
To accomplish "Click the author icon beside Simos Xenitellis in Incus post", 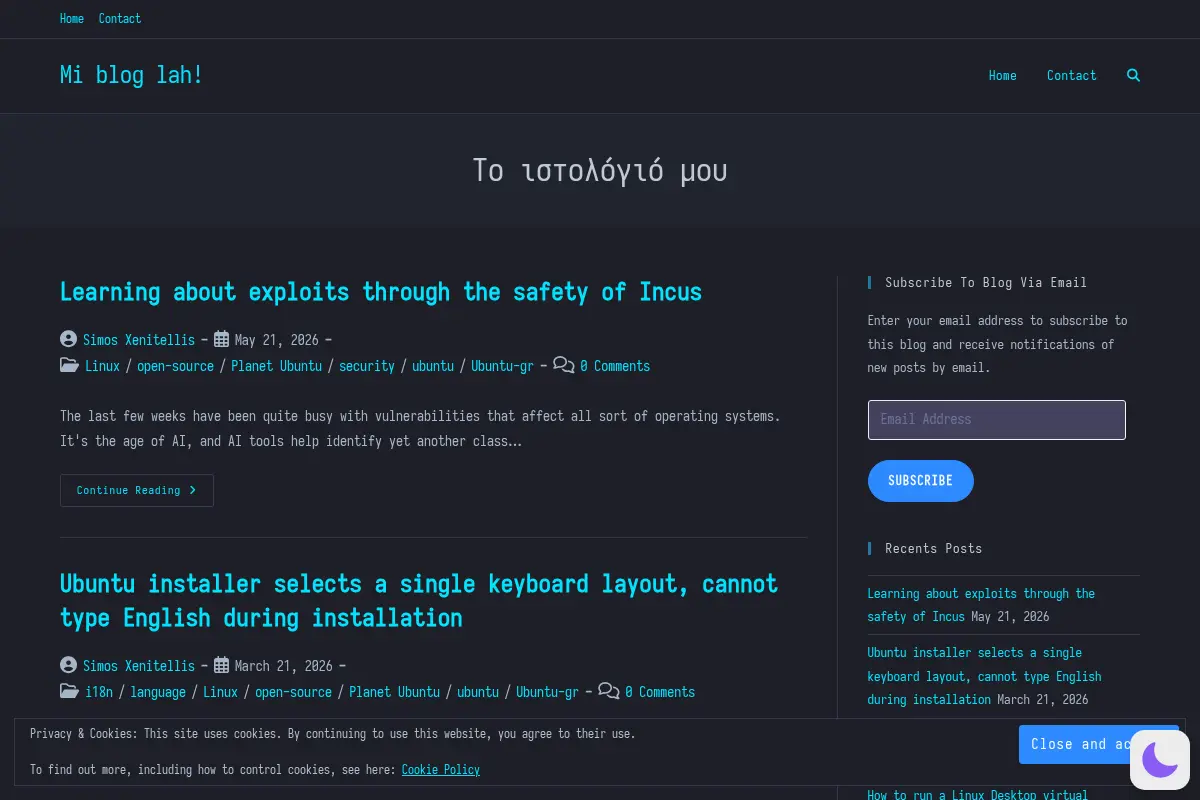I will [x=68, y=339].
